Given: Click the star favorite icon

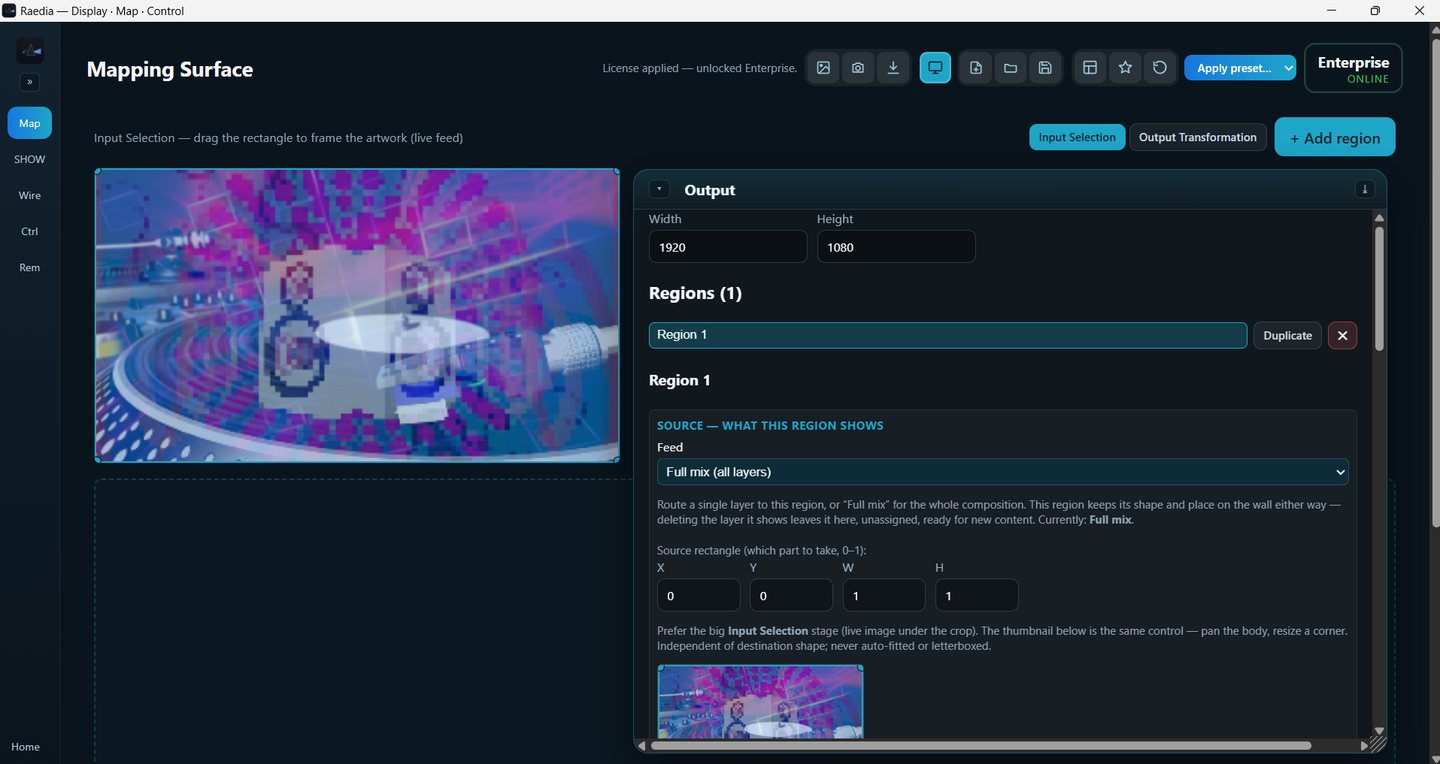Looking at the screenshot, I should tap(1125, 68).
